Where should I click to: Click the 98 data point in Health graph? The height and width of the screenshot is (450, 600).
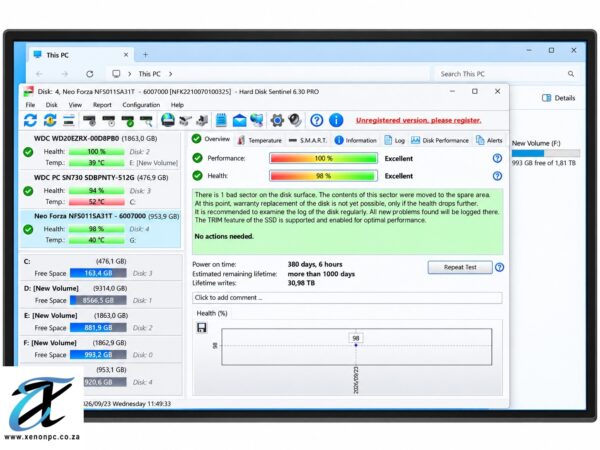(x=356, y=345)
